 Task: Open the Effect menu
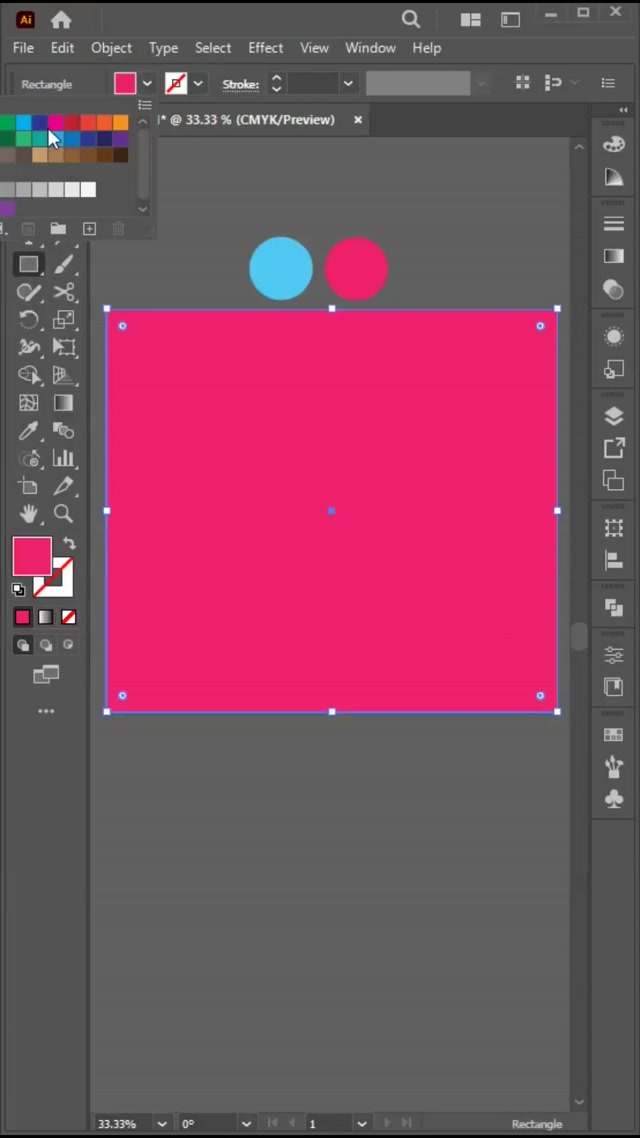tap(265, 48)
